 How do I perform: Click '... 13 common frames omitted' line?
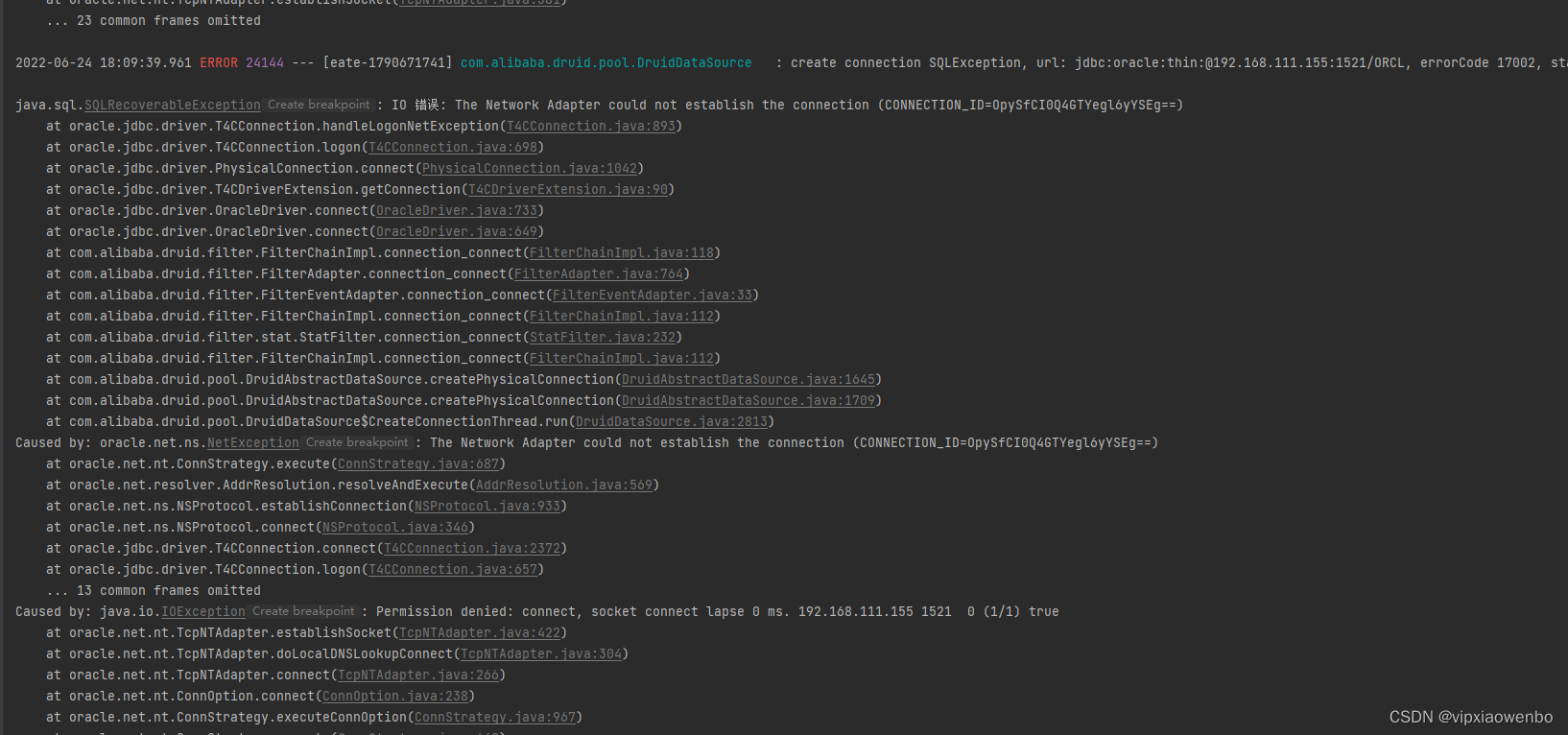[x=154, y=591]
